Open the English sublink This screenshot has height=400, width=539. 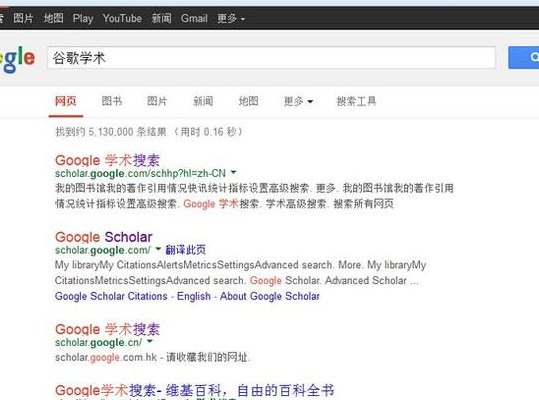tap(194, 296)
